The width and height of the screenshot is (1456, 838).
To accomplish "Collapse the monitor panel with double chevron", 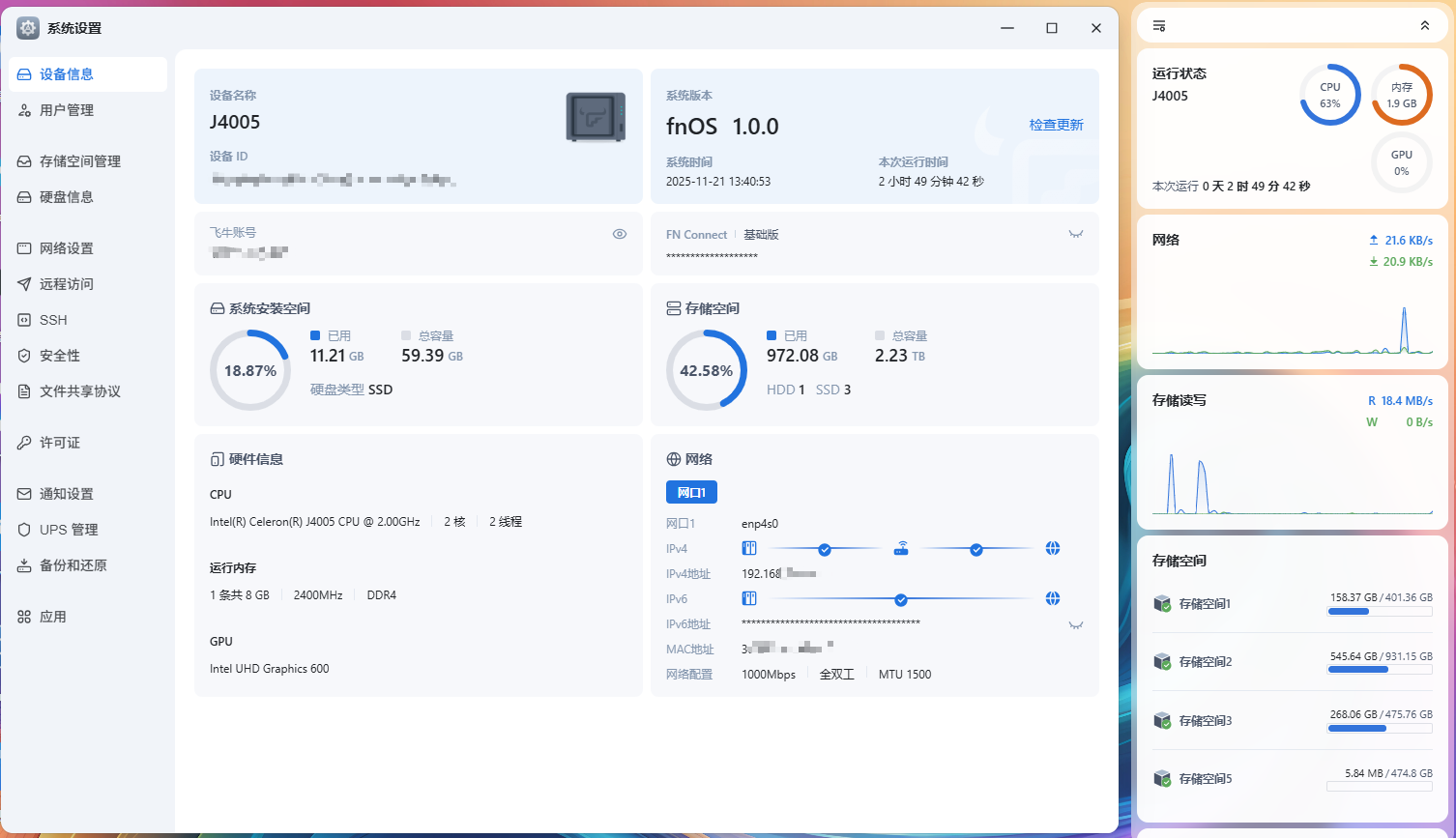I will tap(1424, 26).
